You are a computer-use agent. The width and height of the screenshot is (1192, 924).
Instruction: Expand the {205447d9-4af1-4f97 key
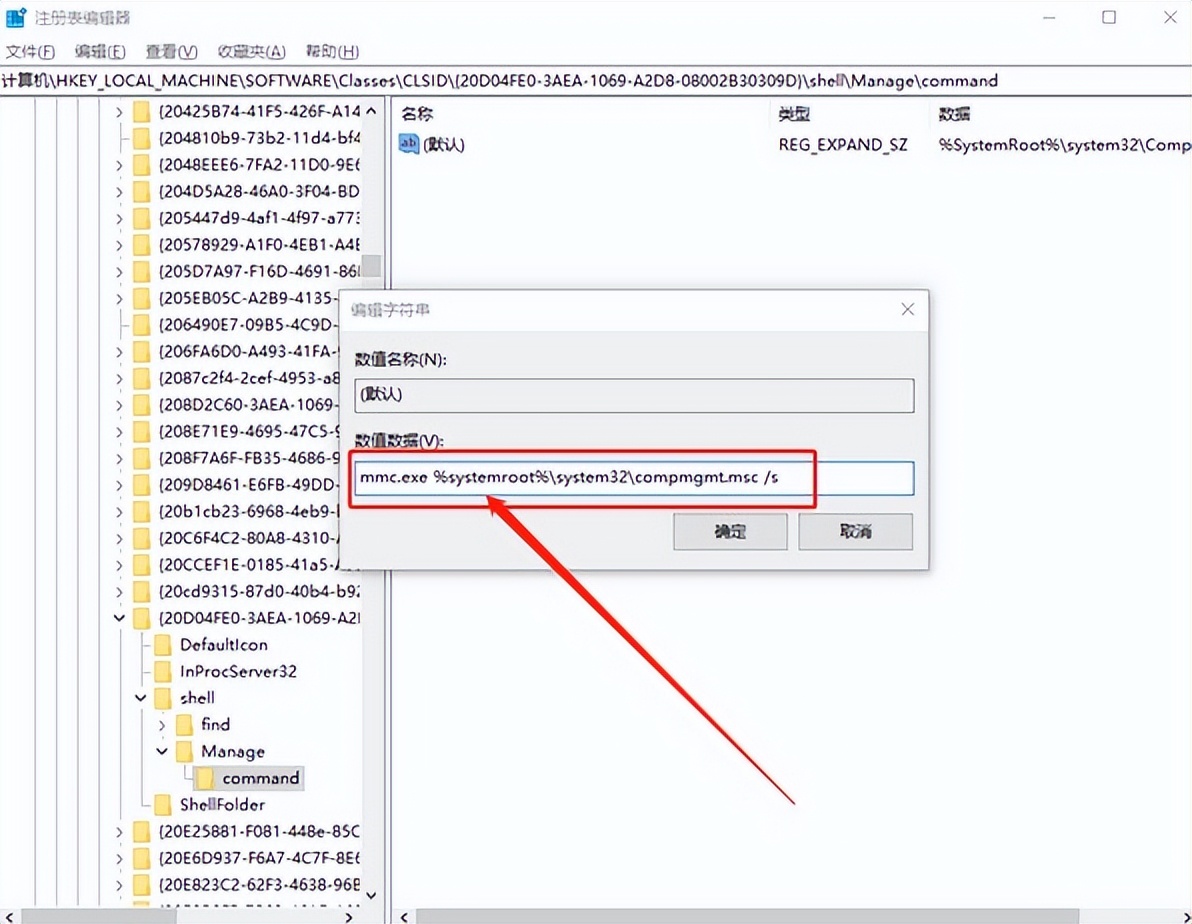[119, 218]
